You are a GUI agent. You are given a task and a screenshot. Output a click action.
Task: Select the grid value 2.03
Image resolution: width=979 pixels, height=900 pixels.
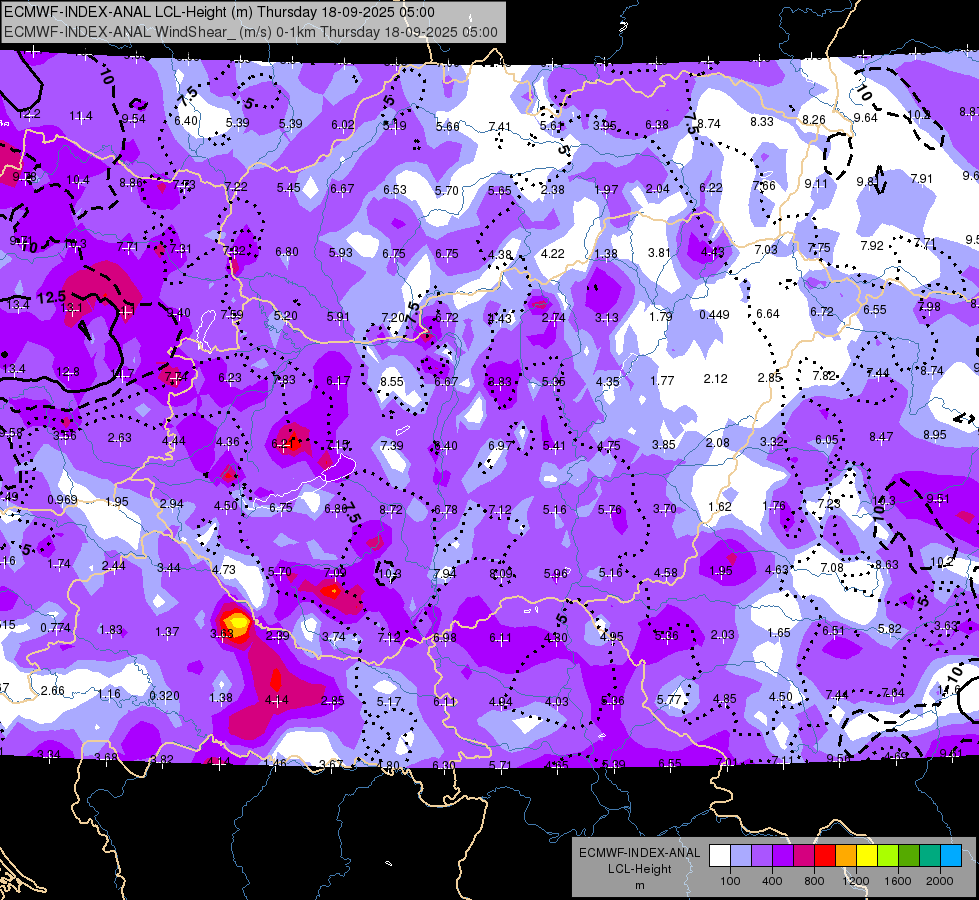click(722, 635)
